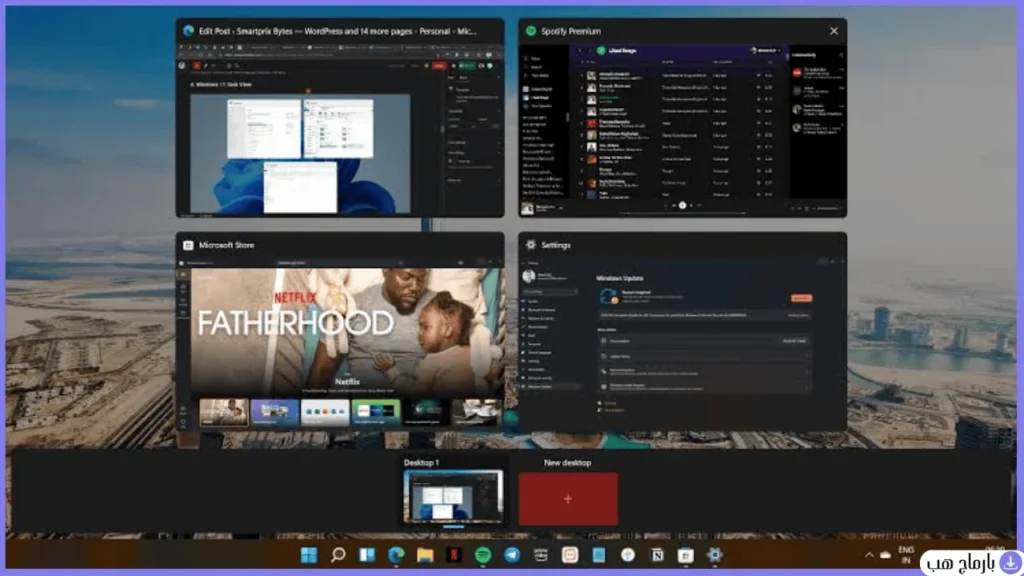Viewport: 1024px width, 576px height.
Task: Launch Microsoft Edge from the taskbar
Action: coord(396,555)
